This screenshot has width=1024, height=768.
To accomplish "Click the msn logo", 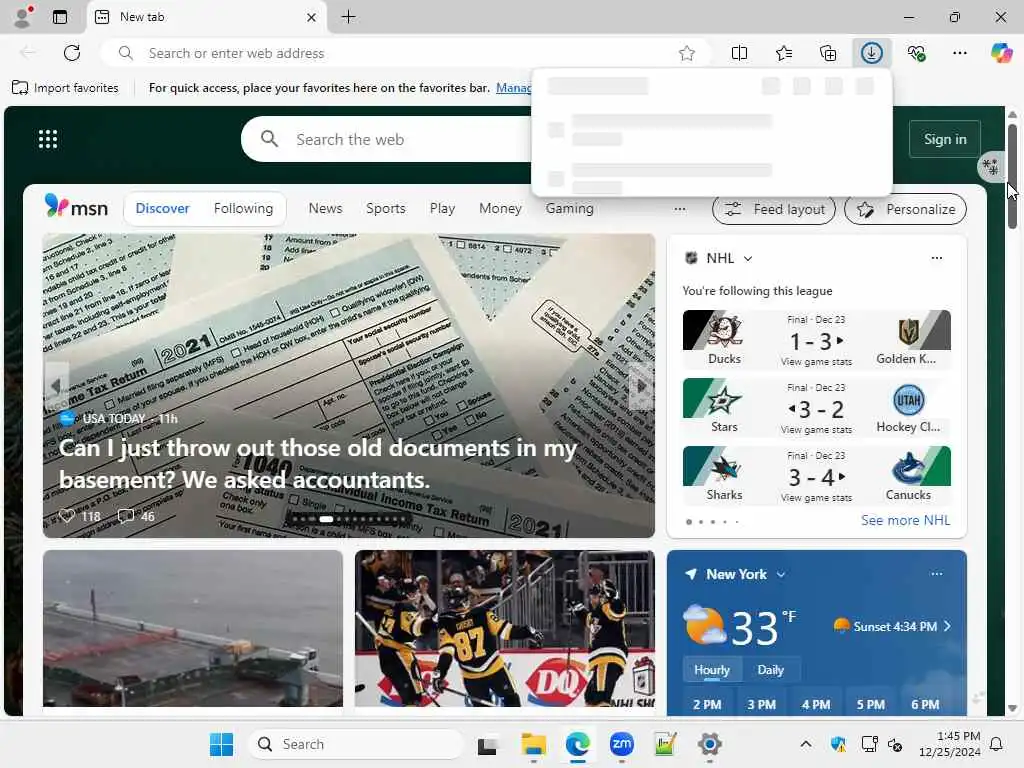I will (x=76, y=208).
